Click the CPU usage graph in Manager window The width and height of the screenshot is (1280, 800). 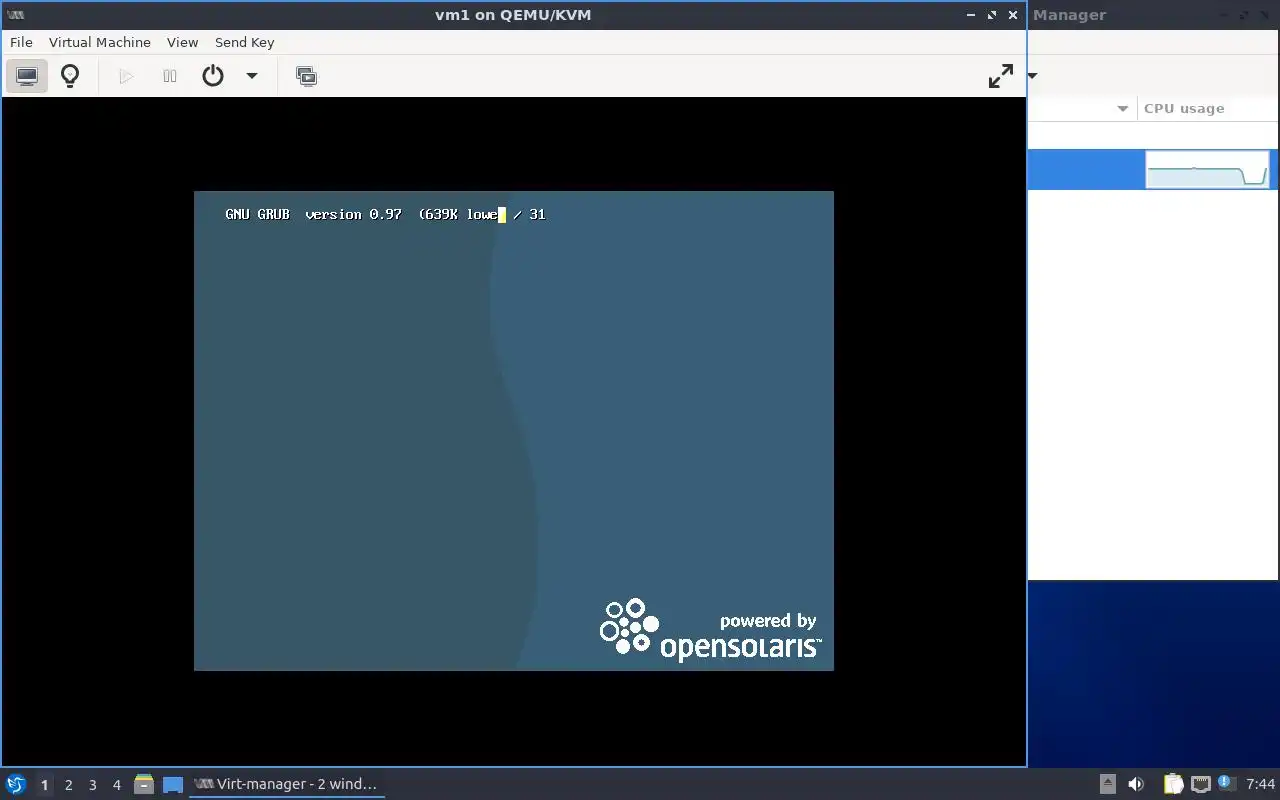point(1207,170)
